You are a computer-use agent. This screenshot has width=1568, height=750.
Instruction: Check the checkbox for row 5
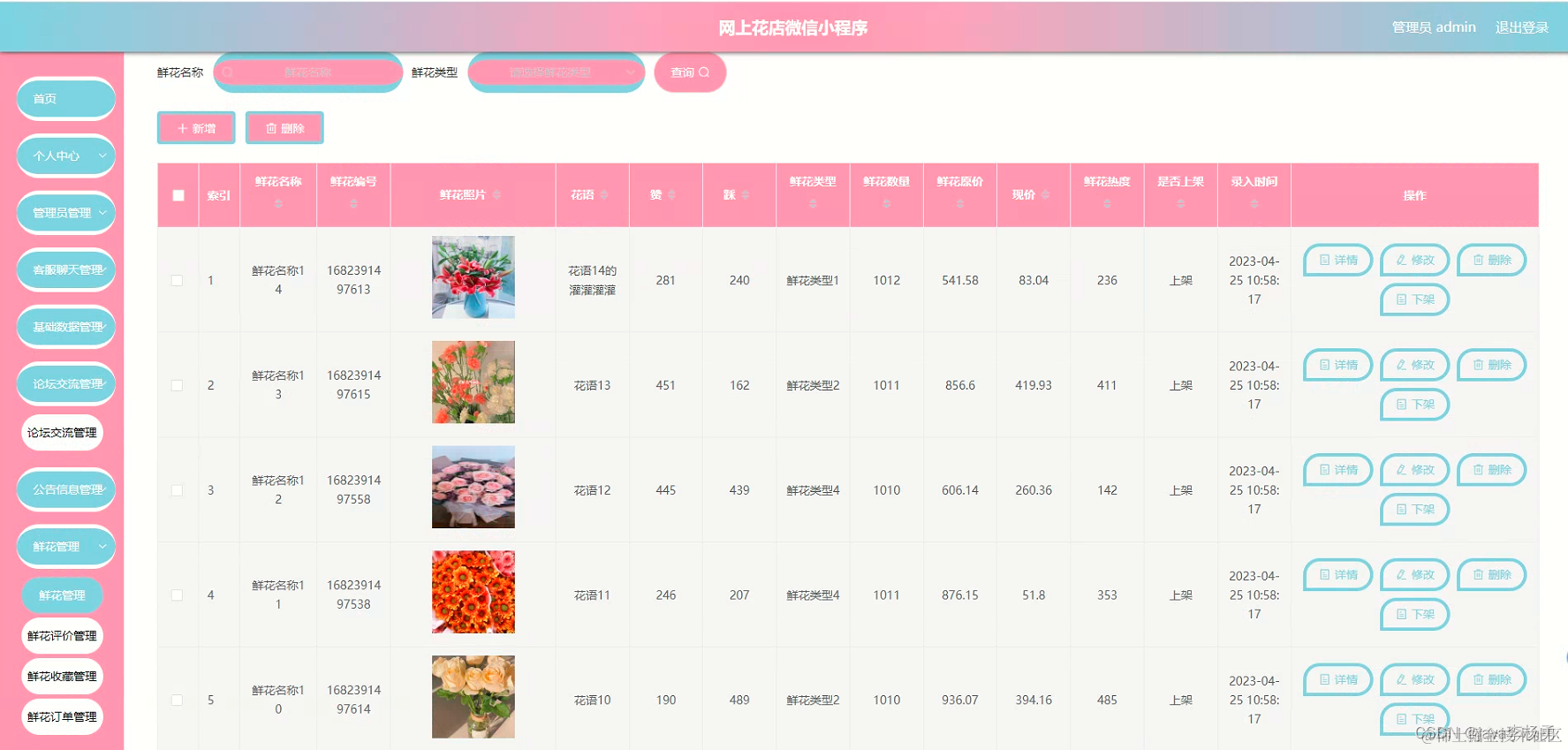(x=177, y=700)
